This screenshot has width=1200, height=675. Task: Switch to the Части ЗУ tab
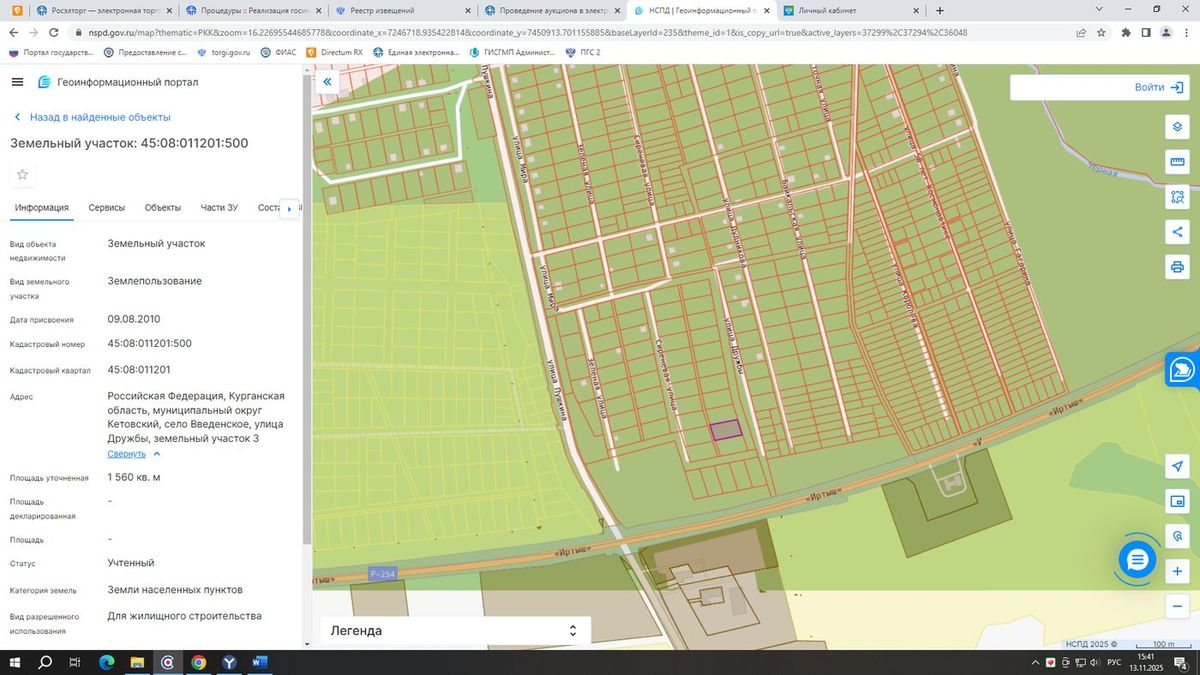(219, 208)
